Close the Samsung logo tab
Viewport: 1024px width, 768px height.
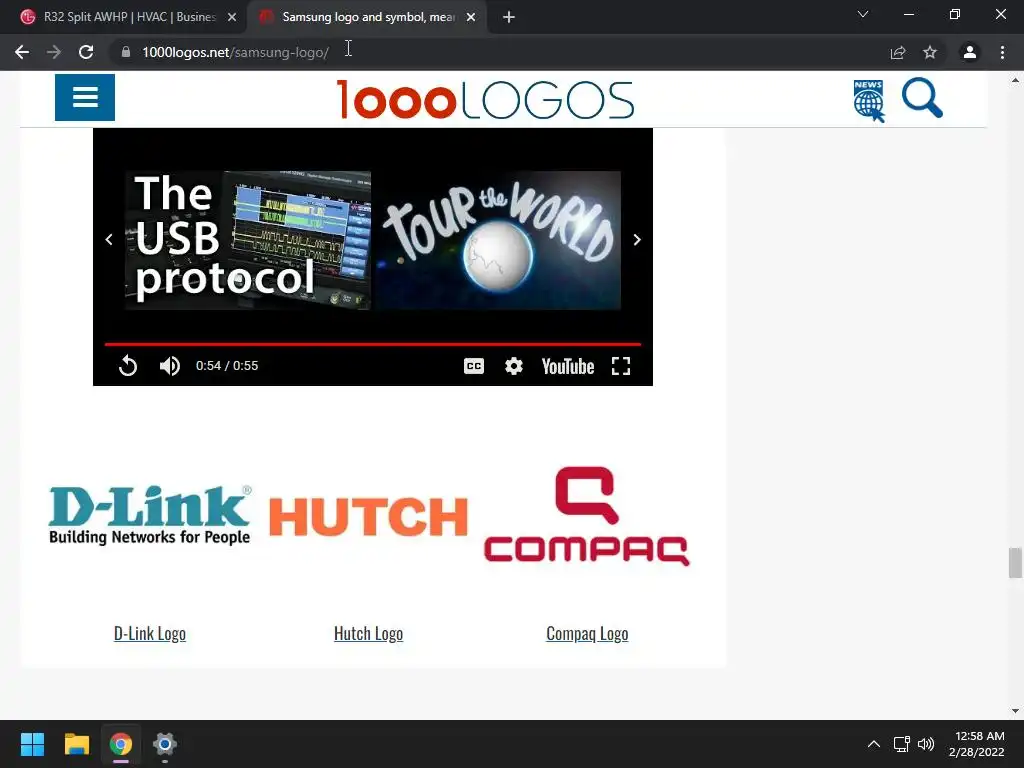(471, 18)
